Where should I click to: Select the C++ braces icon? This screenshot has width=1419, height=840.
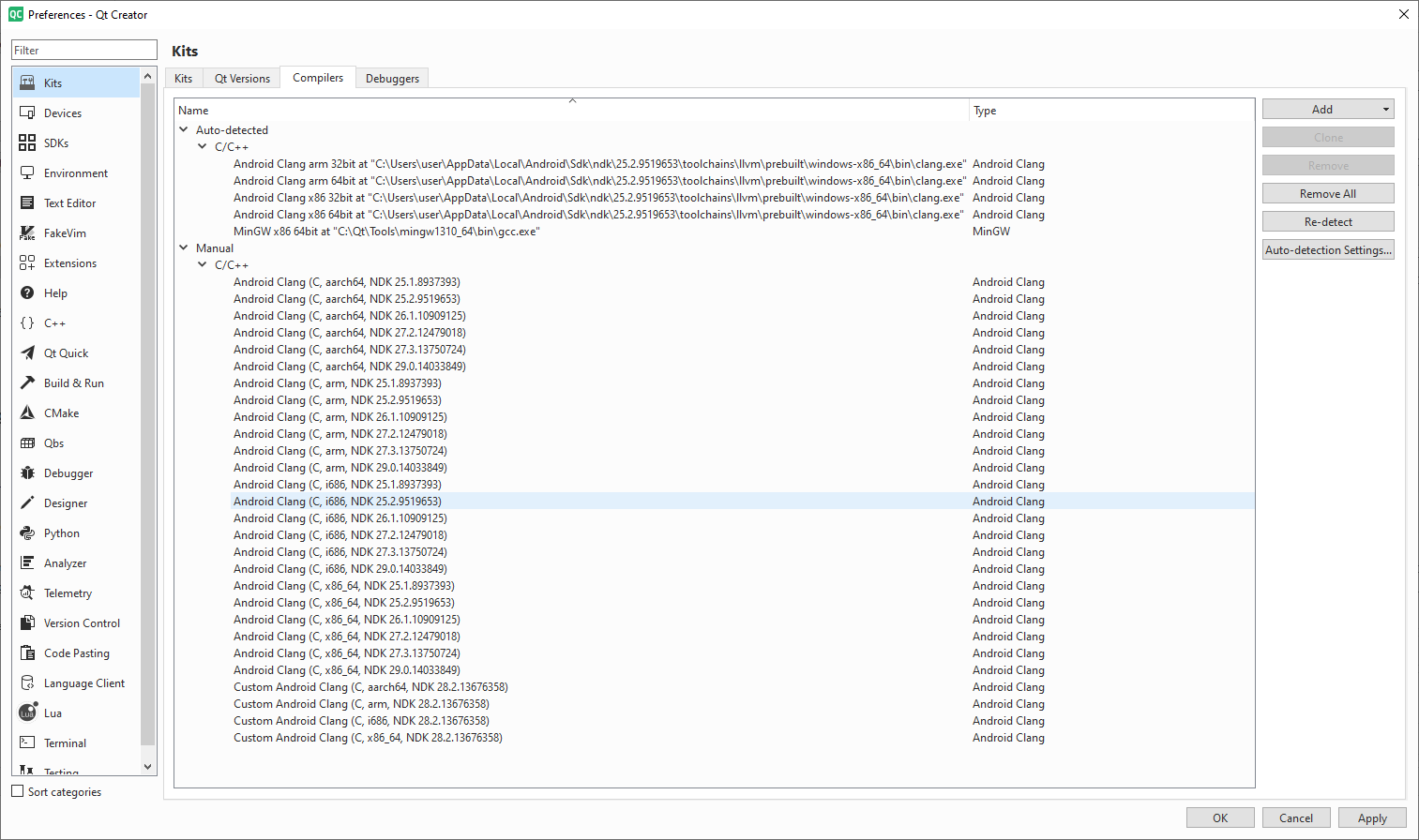(27, 322)
